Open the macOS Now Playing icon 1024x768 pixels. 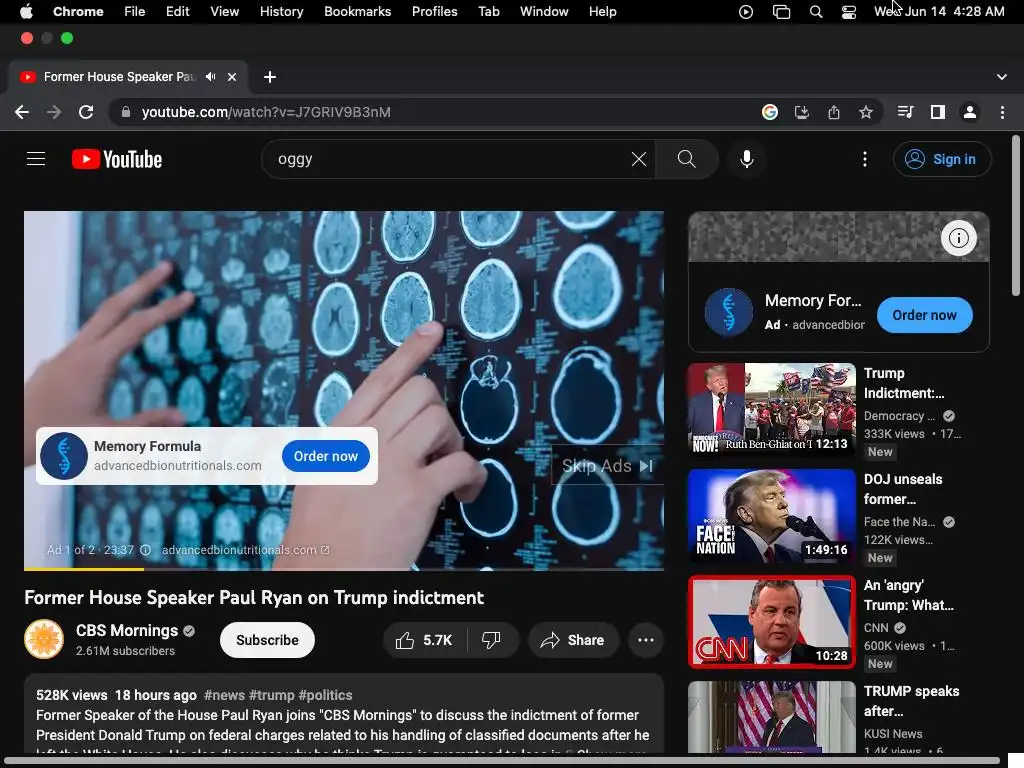[x=745, y=12]
